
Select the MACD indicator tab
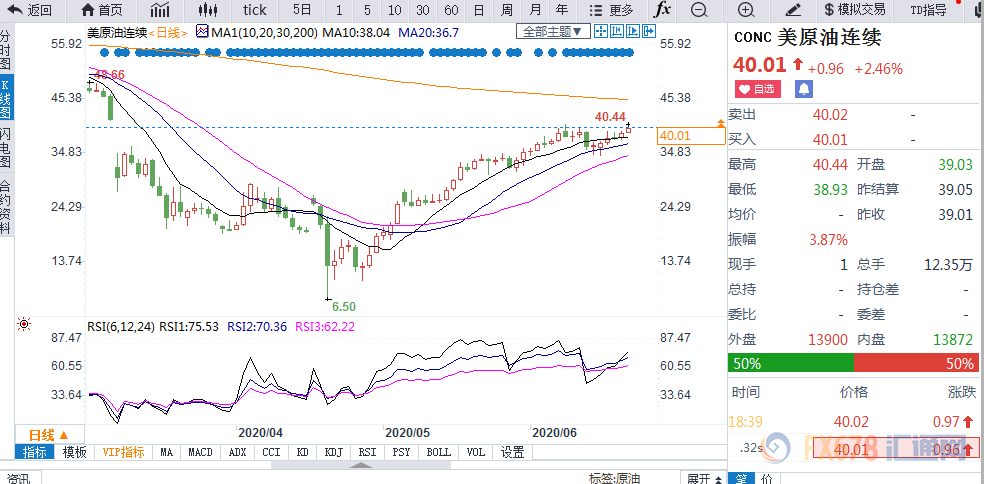click(x=201, y=452)
